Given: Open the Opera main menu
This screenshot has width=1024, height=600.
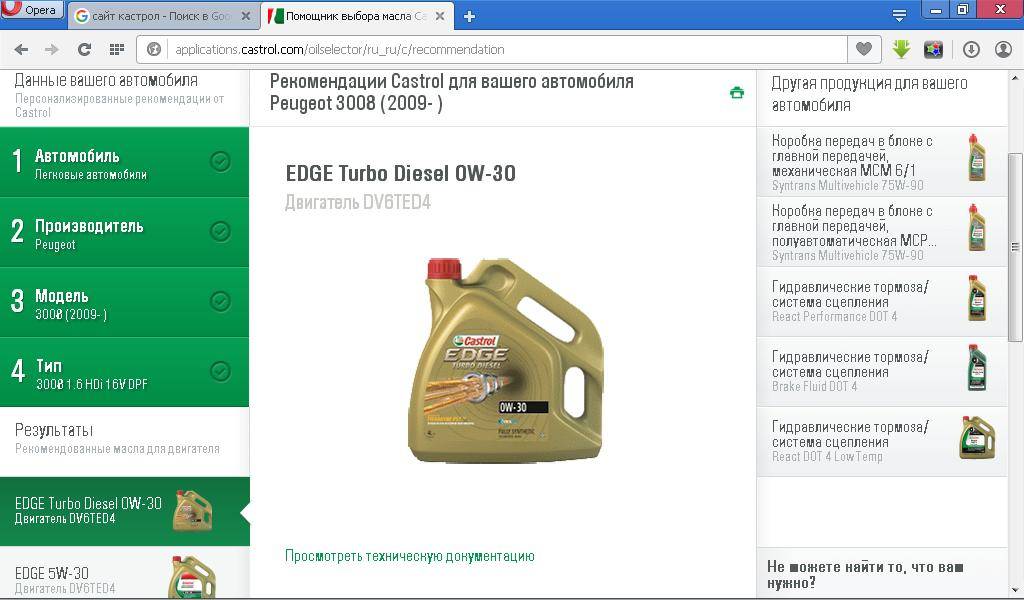Looking at the screenshot, I should coord(32,10).
